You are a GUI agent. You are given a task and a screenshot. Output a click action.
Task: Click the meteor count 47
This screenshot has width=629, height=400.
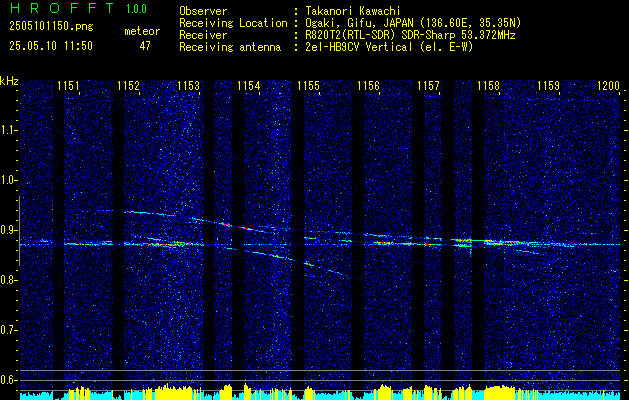(145, 46)
